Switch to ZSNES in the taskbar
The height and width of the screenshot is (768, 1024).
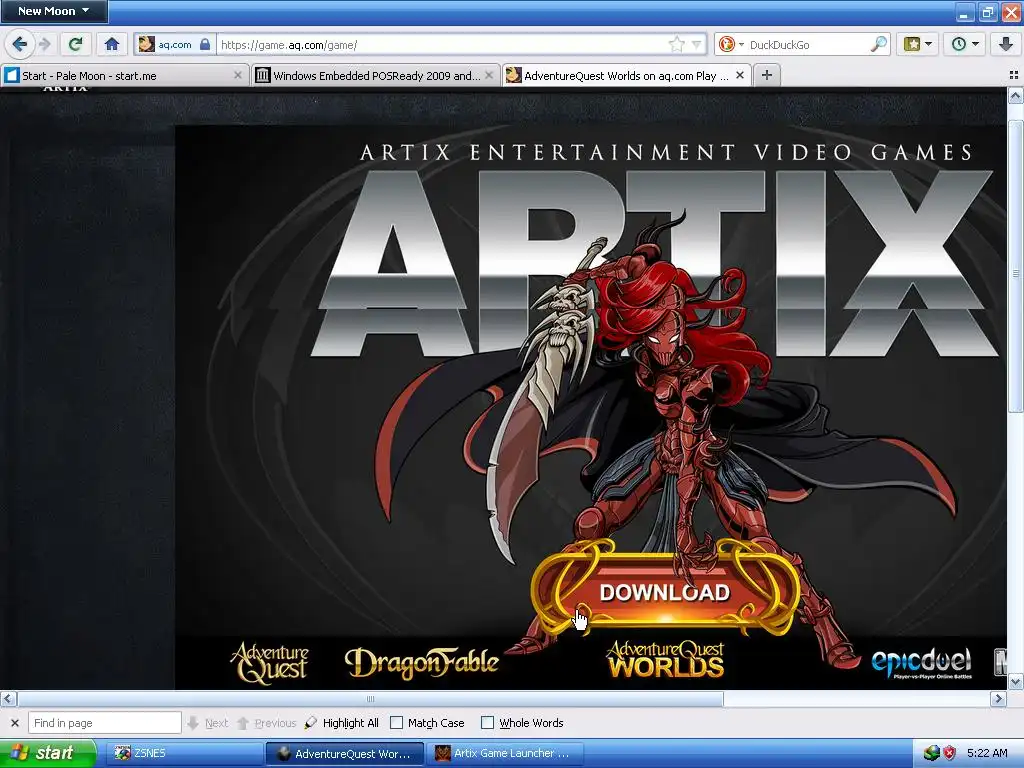click(x=185, y=754)
